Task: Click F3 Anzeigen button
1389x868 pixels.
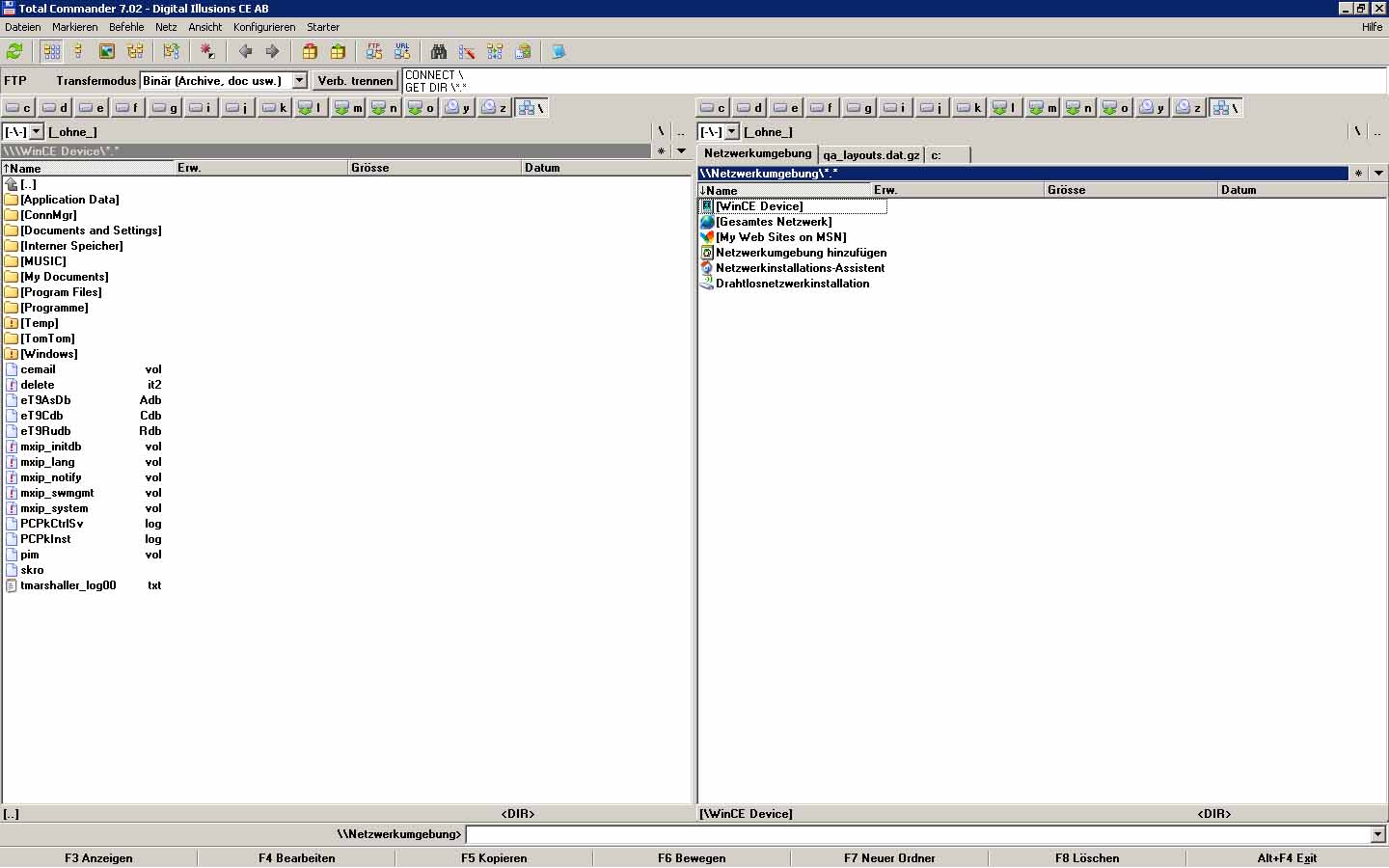Action: coord(98,858)
